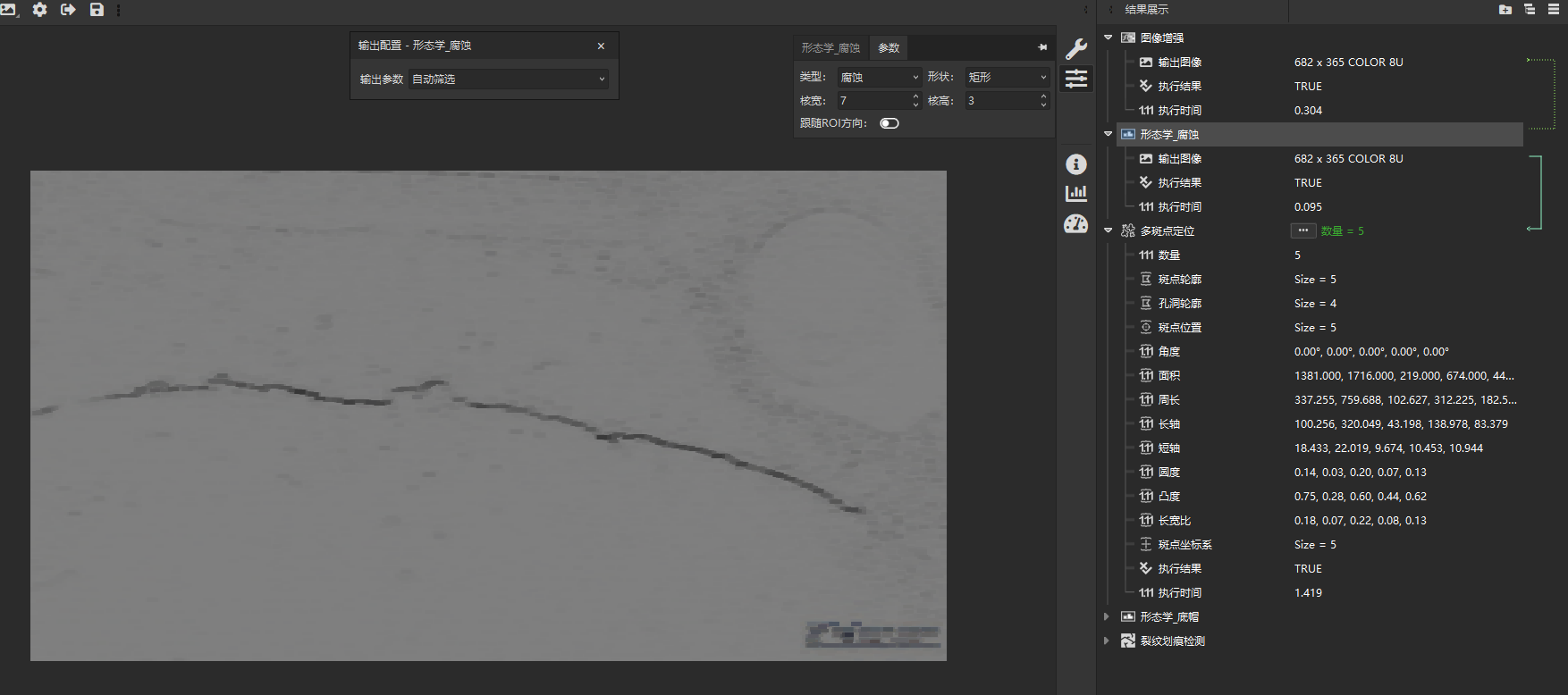Select the parameter sliders sidebar icon
Viewport: 1568px width, 695px height.
[1076, 79]
